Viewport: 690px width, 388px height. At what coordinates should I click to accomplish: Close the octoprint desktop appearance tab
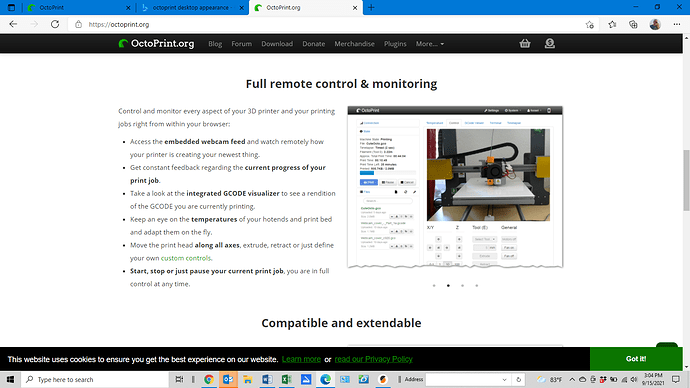[242, 7]
